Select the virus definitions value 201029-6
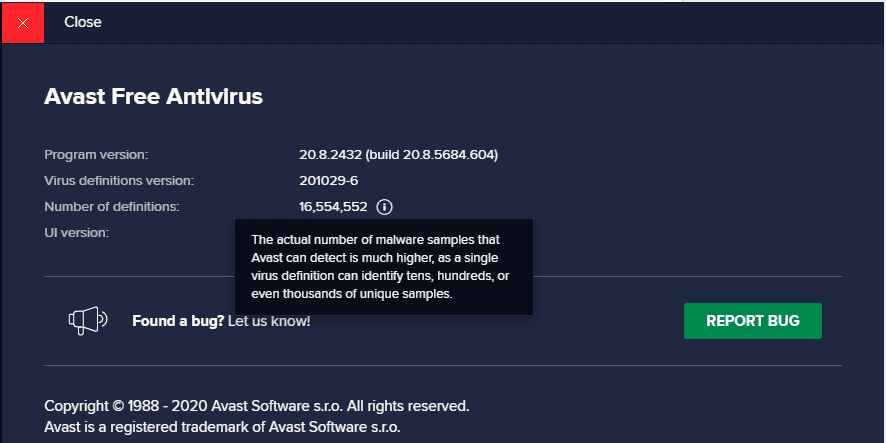886x443 pixels. pos(328,181)
